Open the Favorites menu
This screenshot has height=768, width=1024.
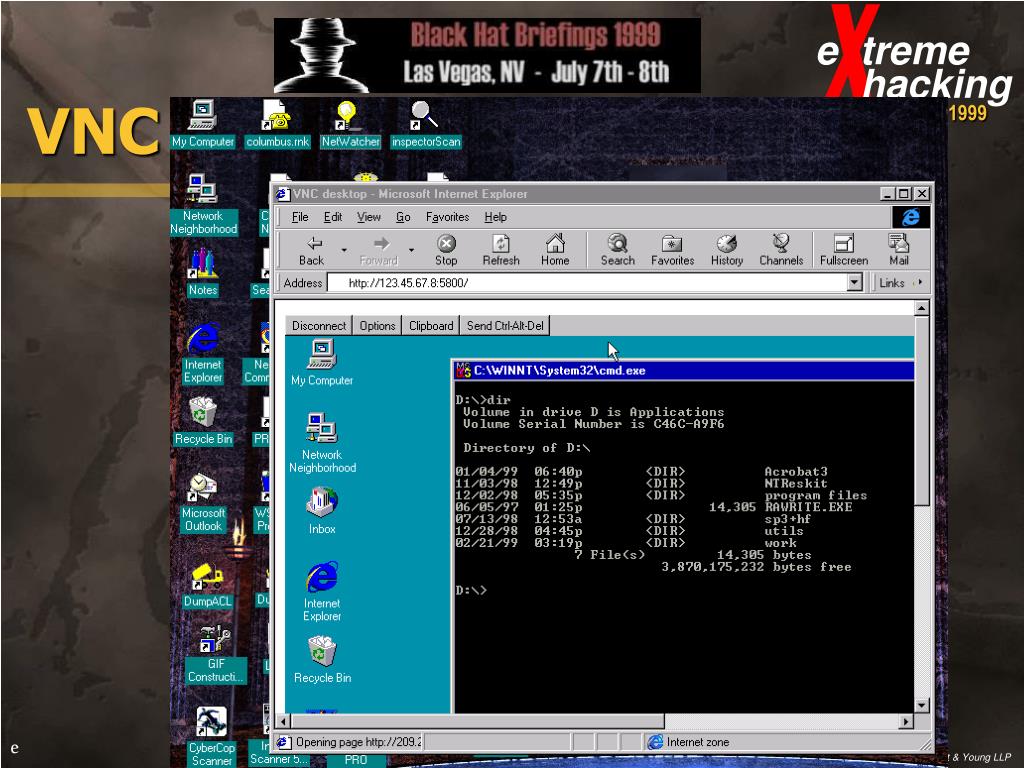pyautogui.click(x=447, y=217)
